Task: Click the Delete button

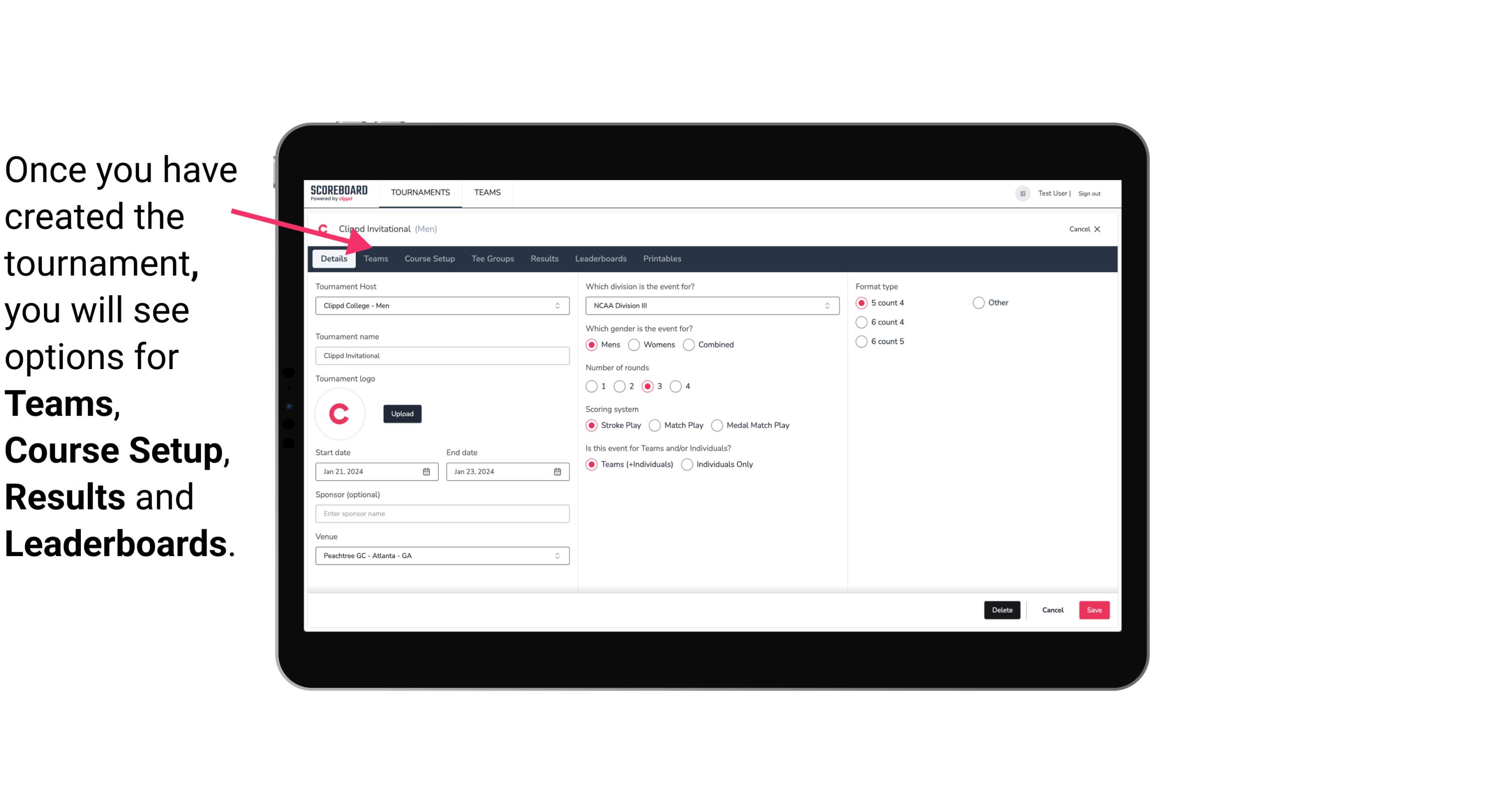Action: tap(1001, 609)
